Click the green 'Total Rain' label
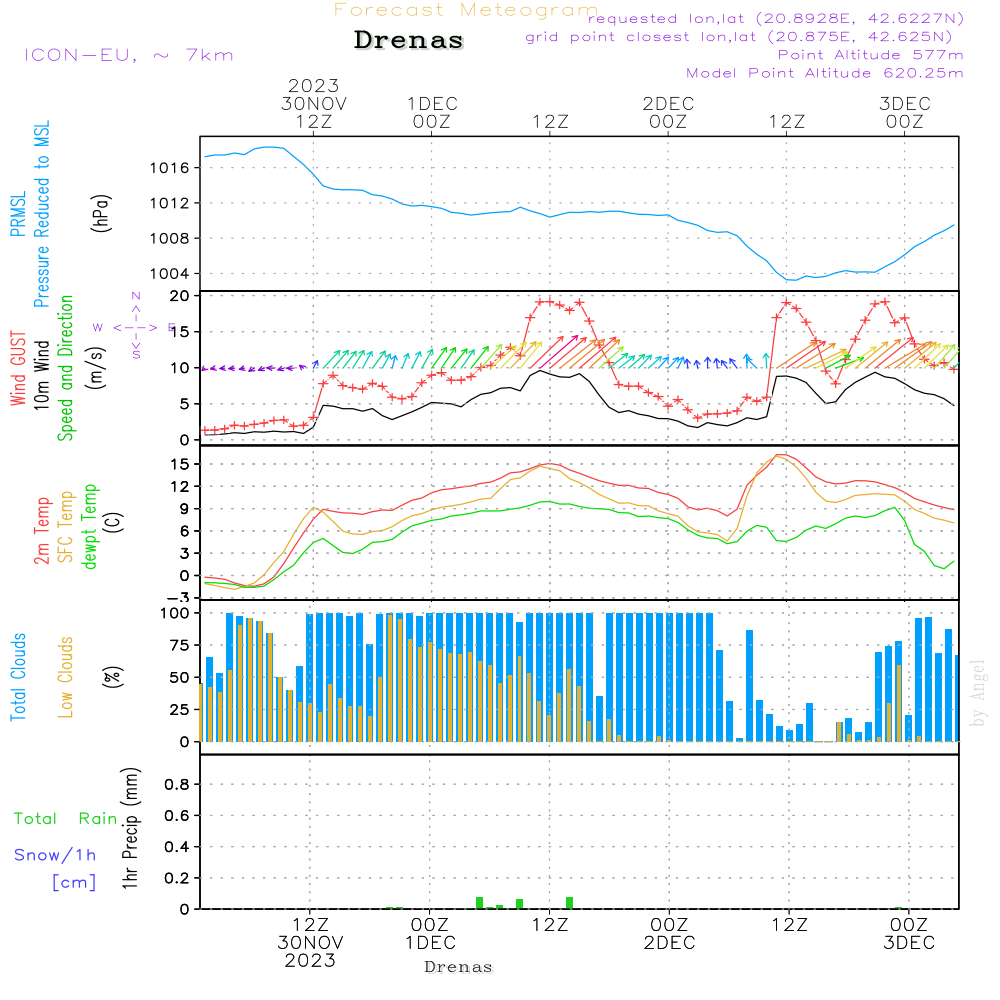Screen dimensions: 1000x1000 point(66,819)
